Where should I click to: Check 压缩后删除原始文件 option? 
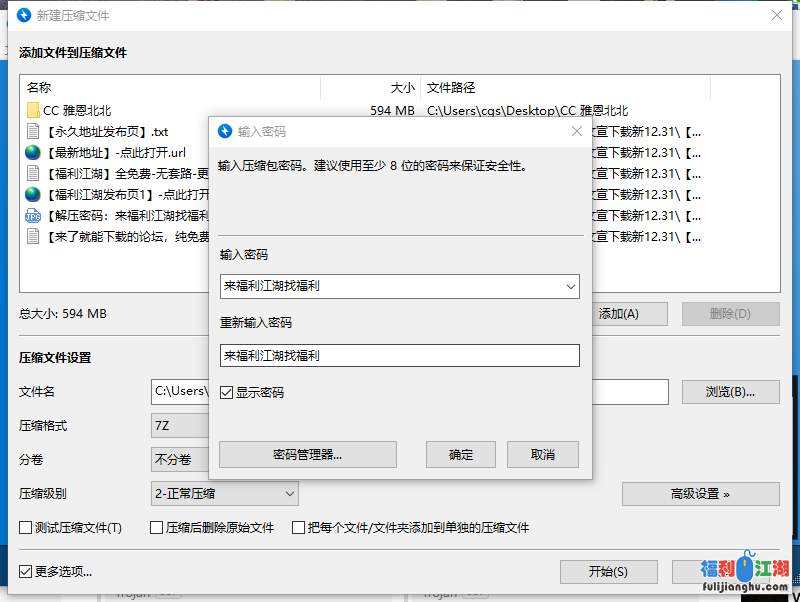[157, 528]
